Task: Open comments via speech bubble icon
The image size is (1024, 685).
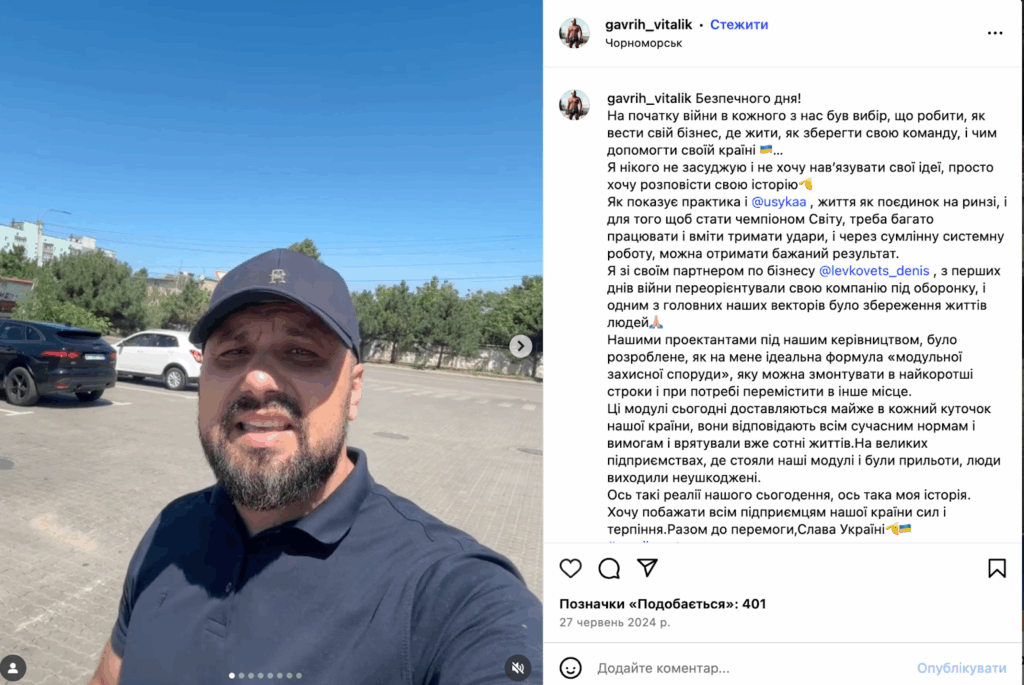Action: (609, 568)
